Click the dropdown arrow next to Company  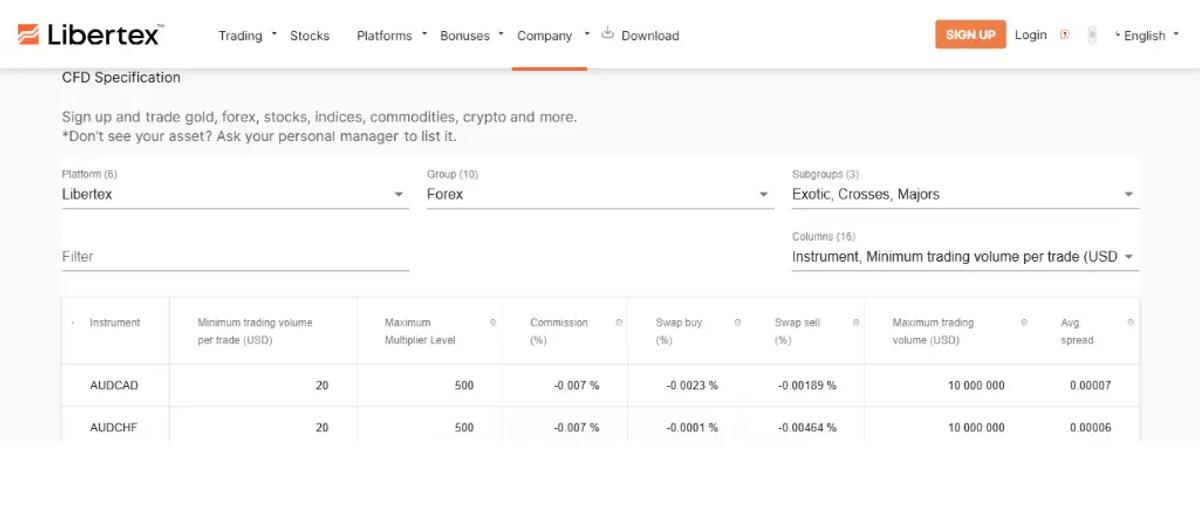(587, 33)
